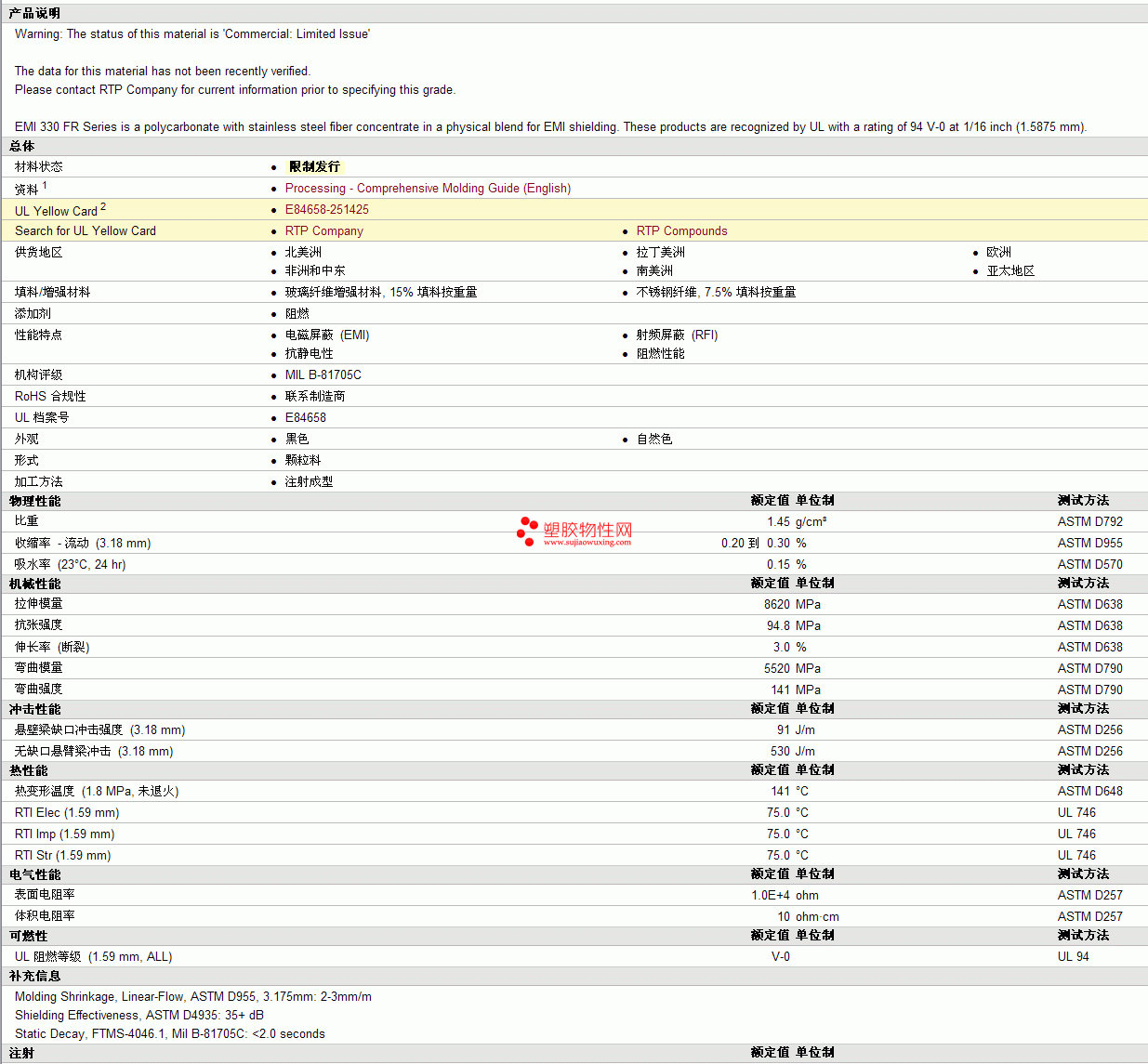This screenshot has width=1148, height=1064.
Task: Click the 补充信息 section header
Action: pos(35,976)
